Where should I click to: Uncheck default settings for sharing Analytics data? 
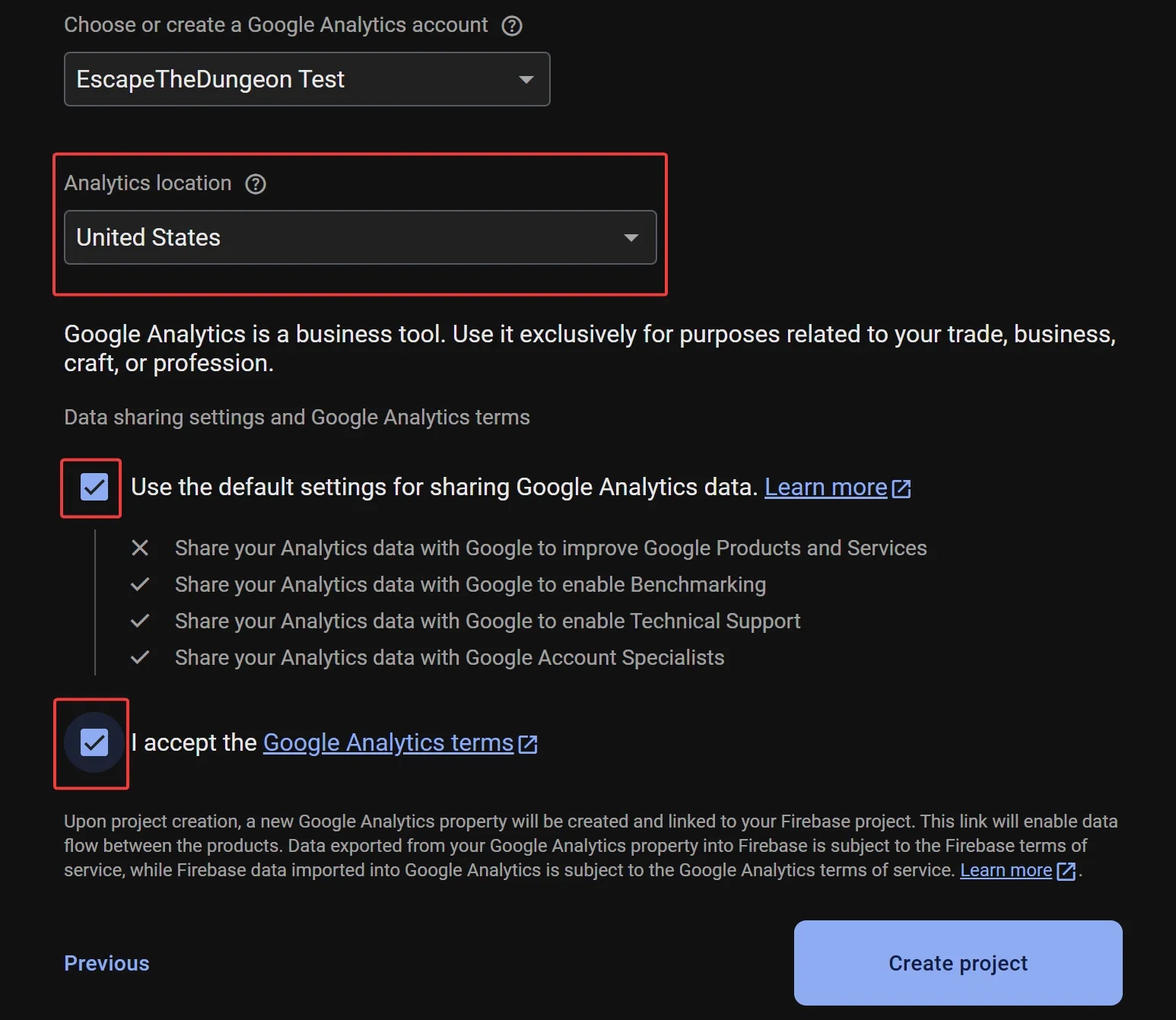point(94,487)
